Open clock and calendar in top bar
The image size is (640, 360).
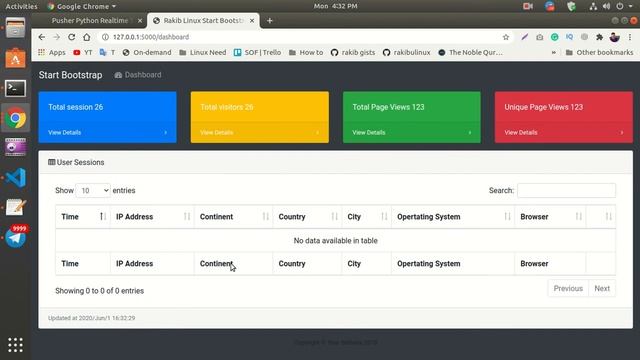(336, 6)
